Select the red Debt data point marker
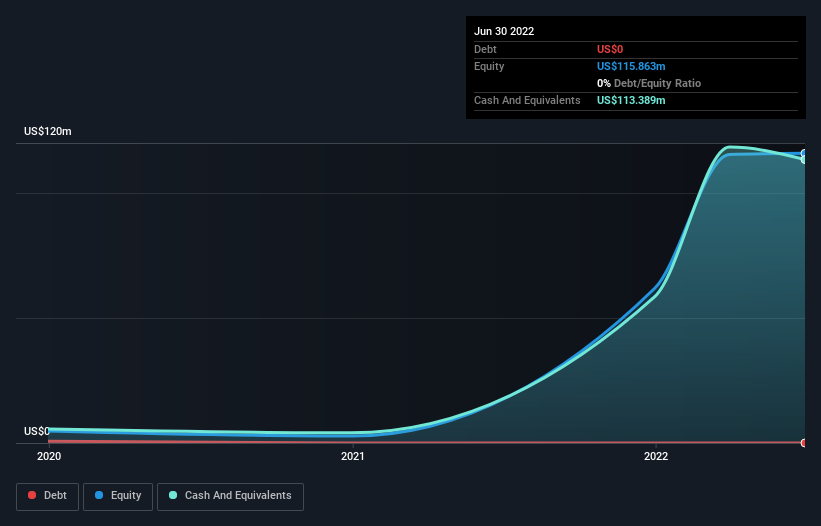This screenshot has height=526, width=821. pyautogui.click(x=804, y=443)
